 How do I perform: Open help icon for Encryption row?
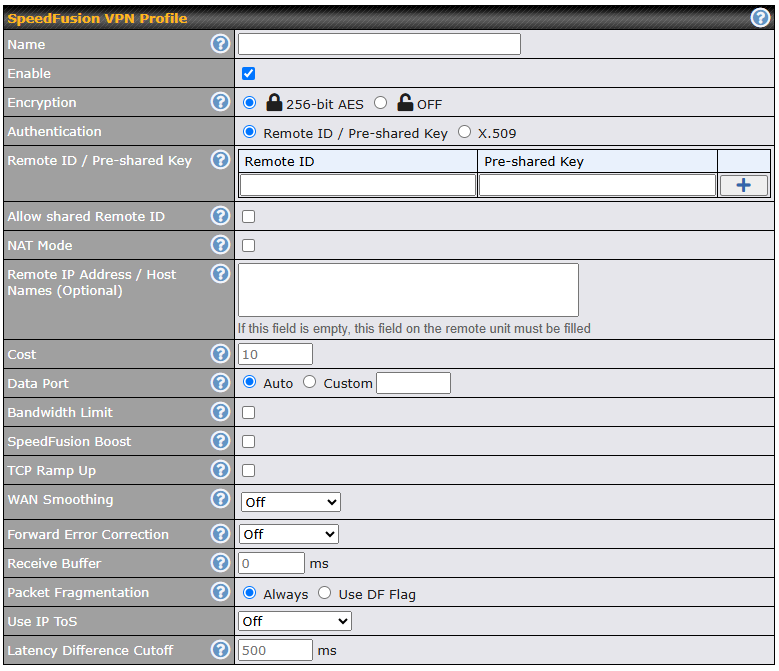[220, 102]
